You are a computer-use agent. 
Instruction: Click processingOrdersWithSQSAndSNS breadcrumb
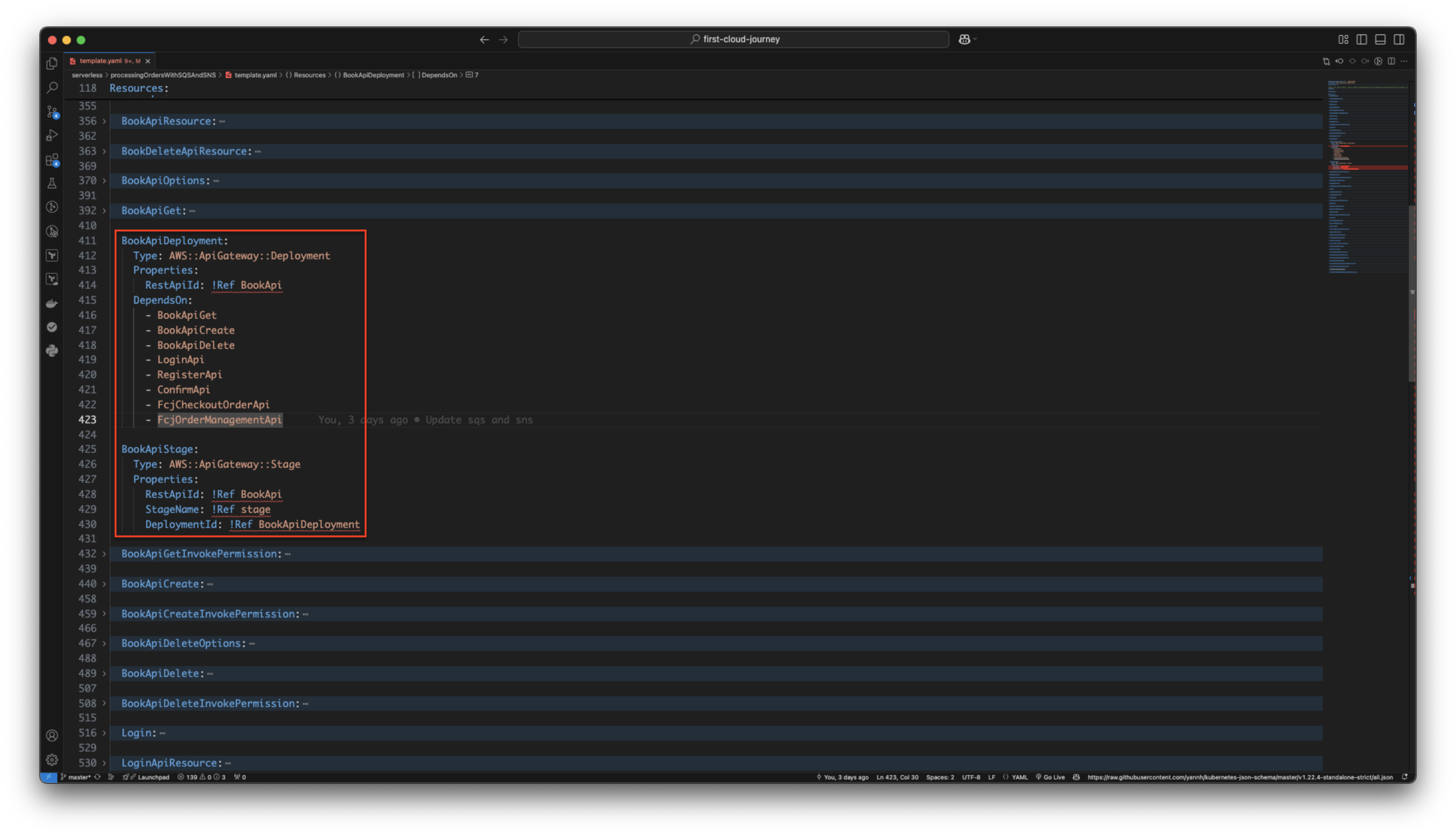click(163, 75)
